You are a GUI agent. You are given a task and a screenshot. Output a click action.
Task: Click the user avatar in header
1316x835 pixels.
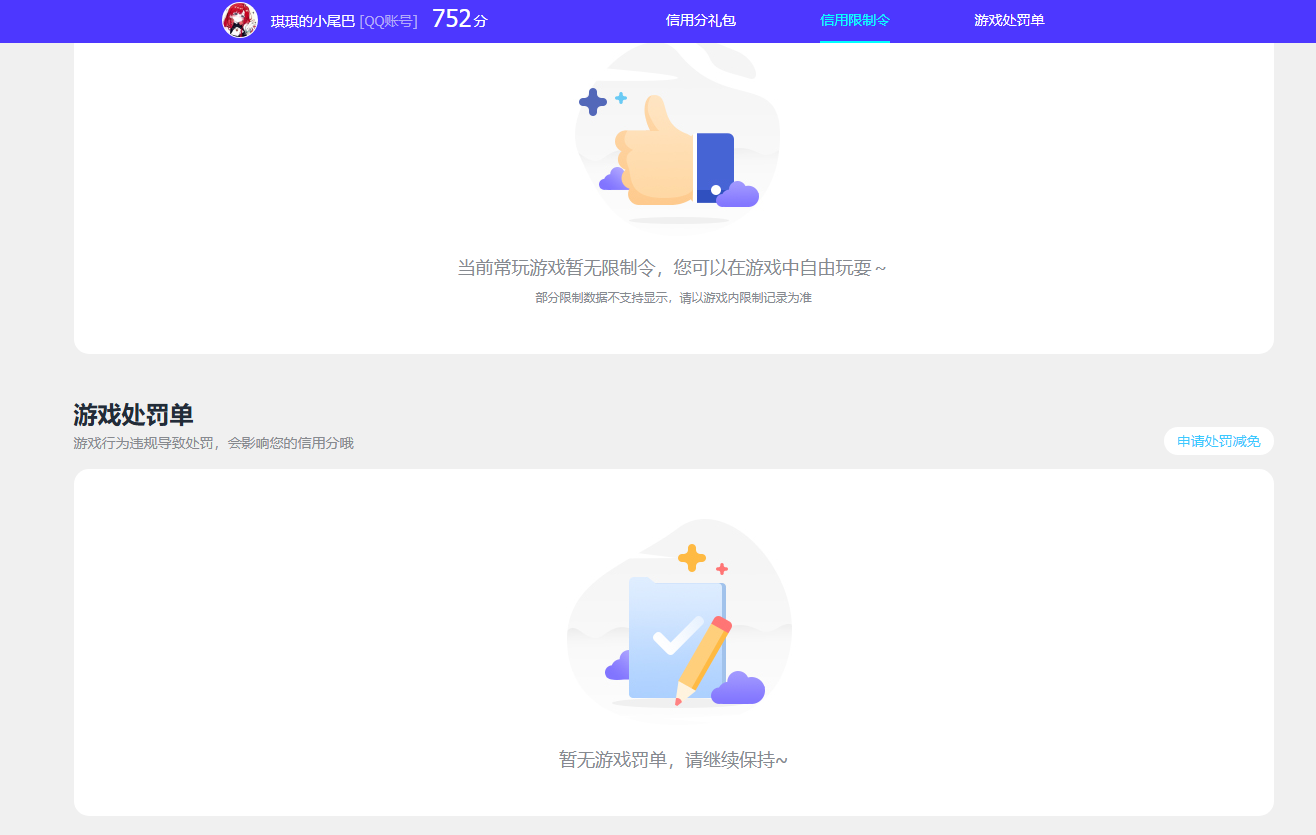click(x=240, y=20)
